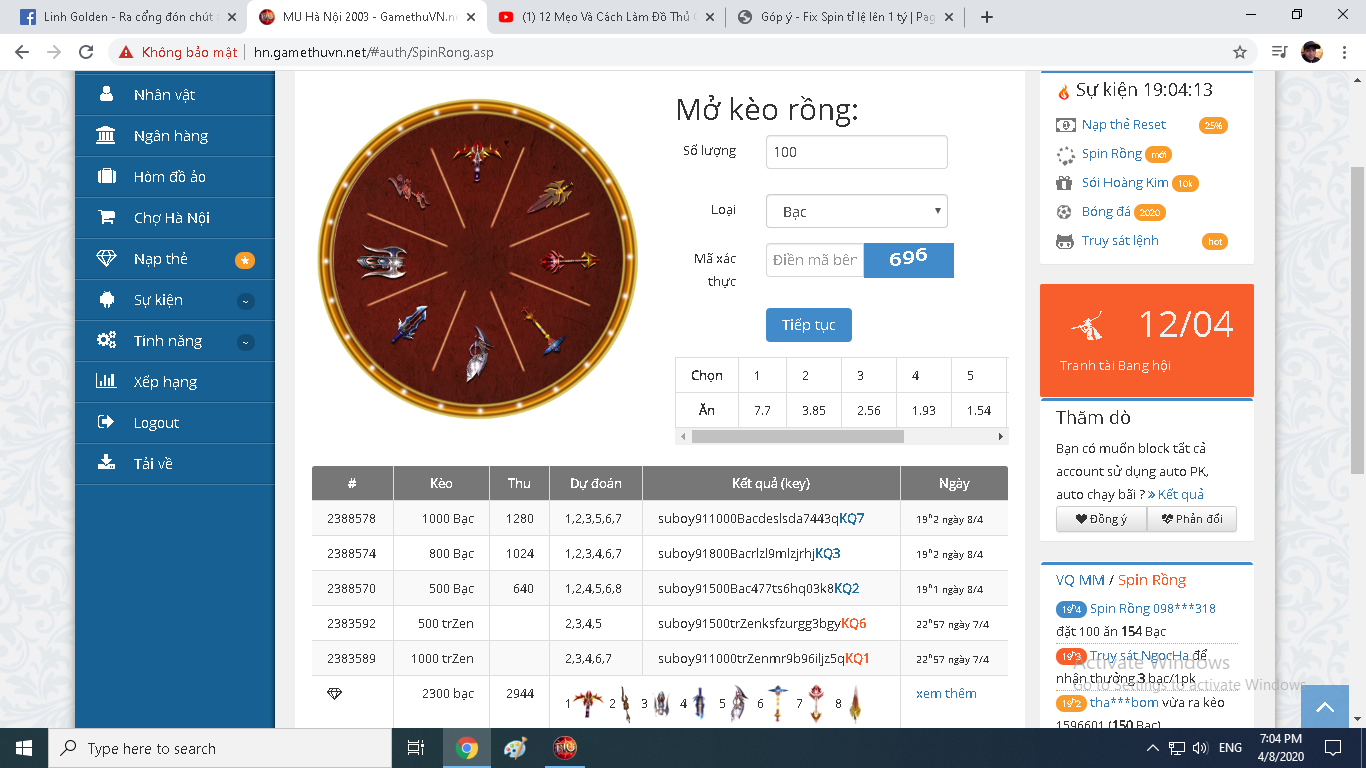Bookmark this page with the star icon

click(x=1240, y=52)
